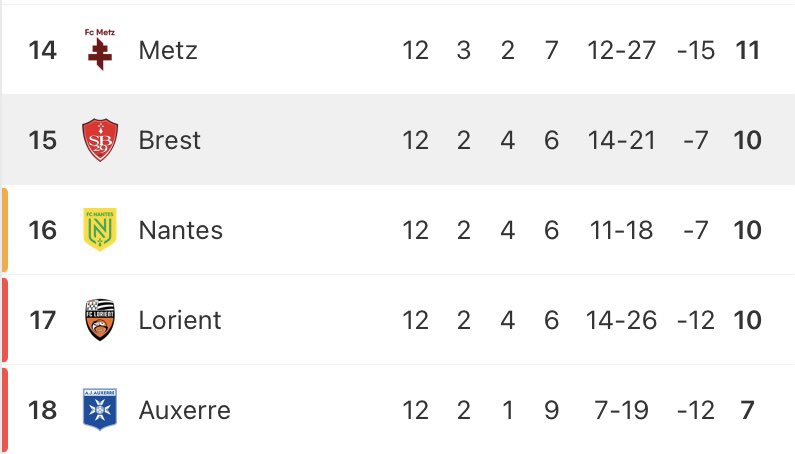Click Auxerre's 7-19 goals record

[x=622, y=410]
